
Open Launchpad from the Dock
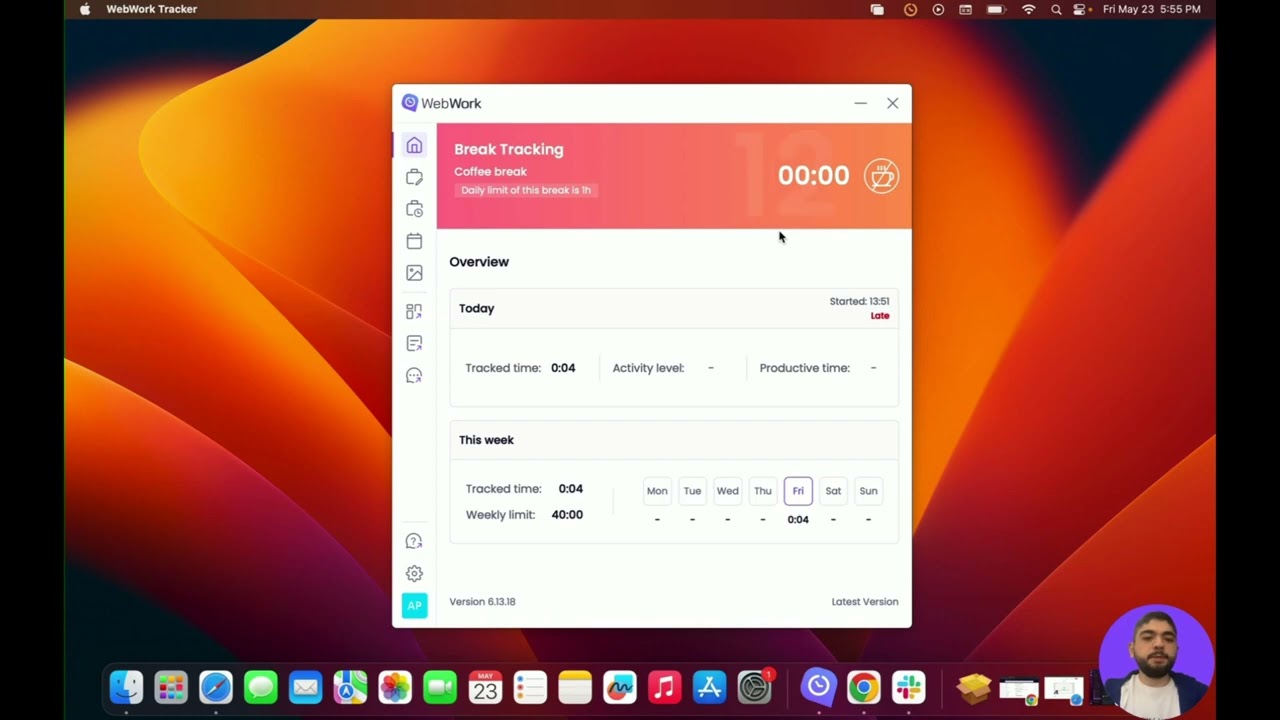pos(171,687)
